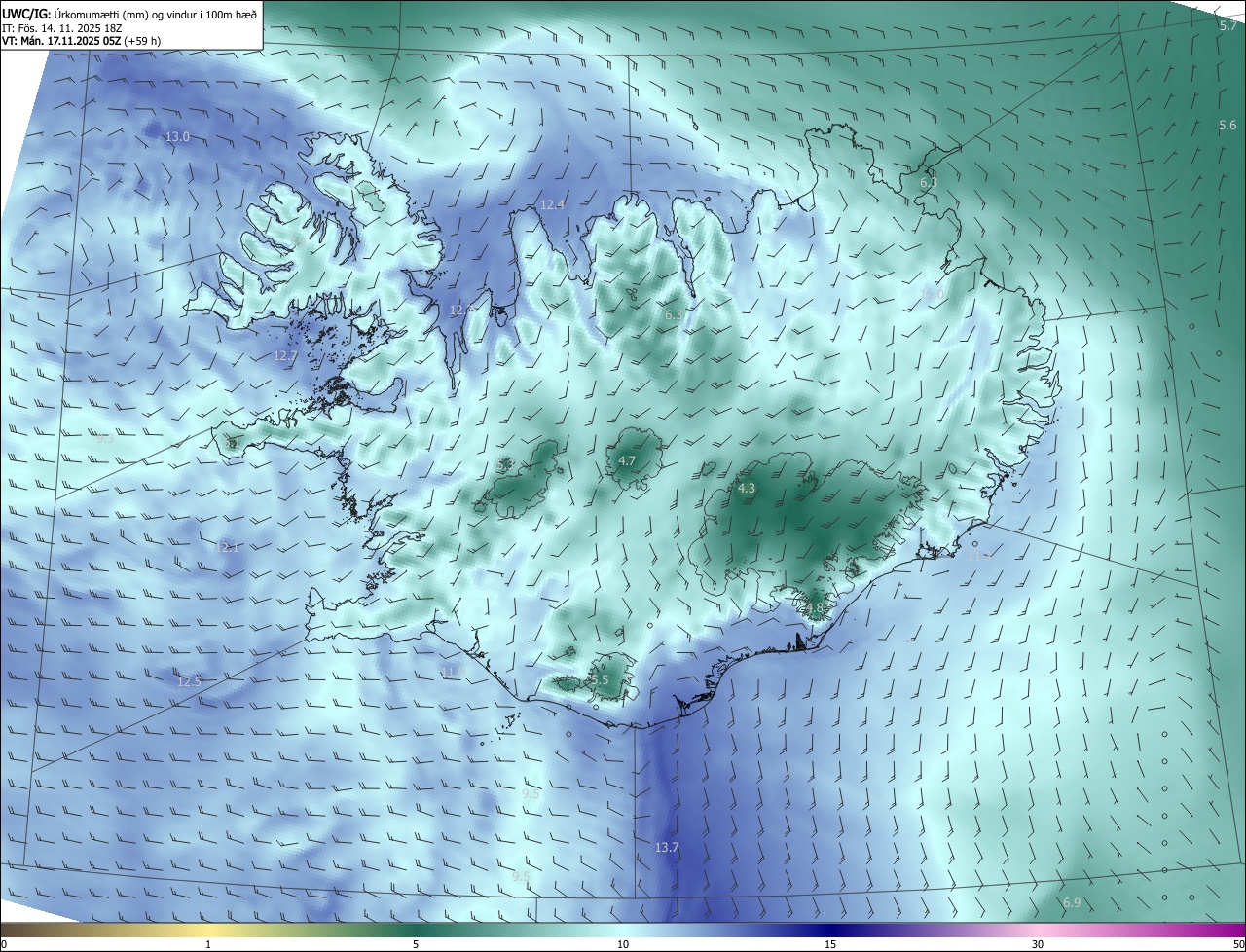Image resolution: width=1246 pixels, height=952 pixels.
Task: Click the 50 tick label on the color scale
Action: (x=1238, y=944)
